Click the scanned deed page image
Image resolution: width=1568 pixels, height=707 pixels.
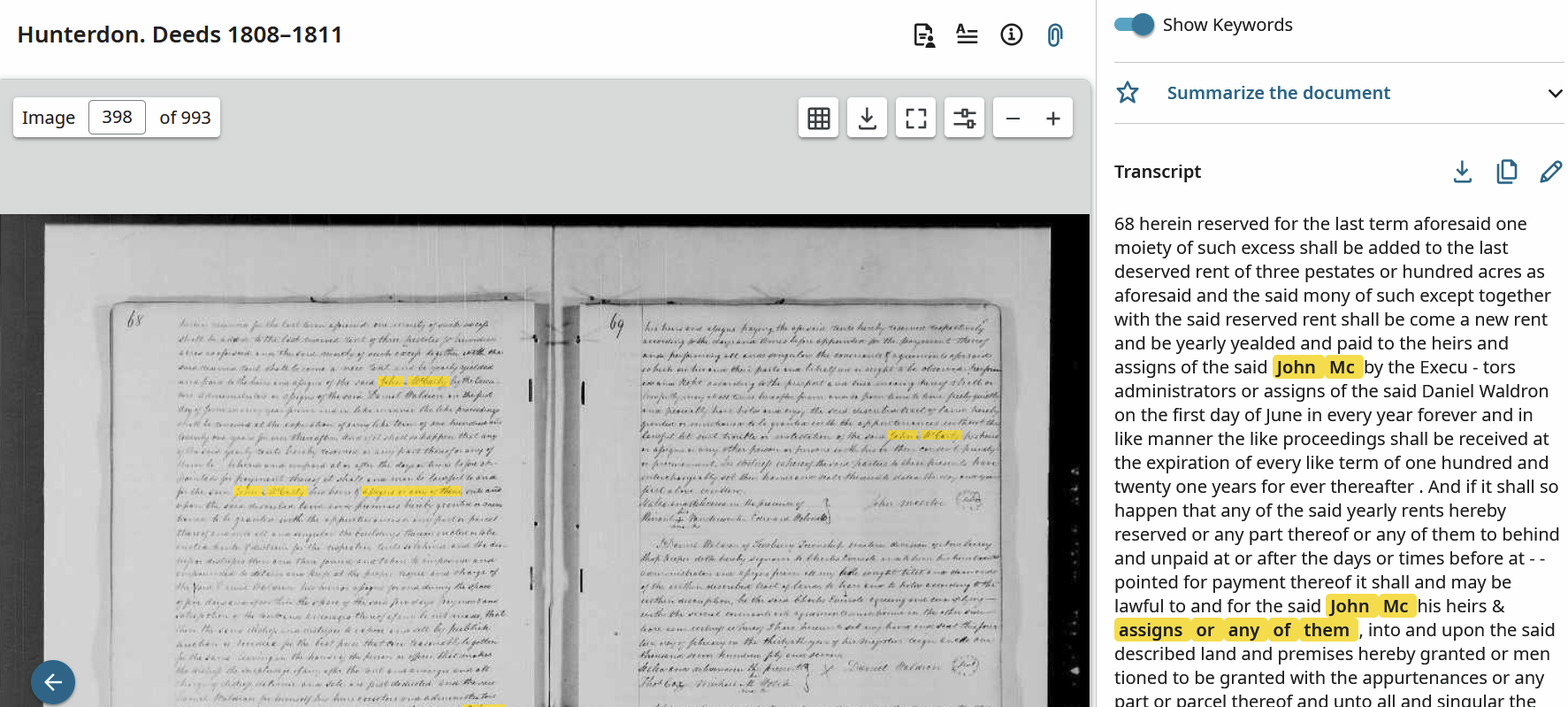[x=545, y=460]
